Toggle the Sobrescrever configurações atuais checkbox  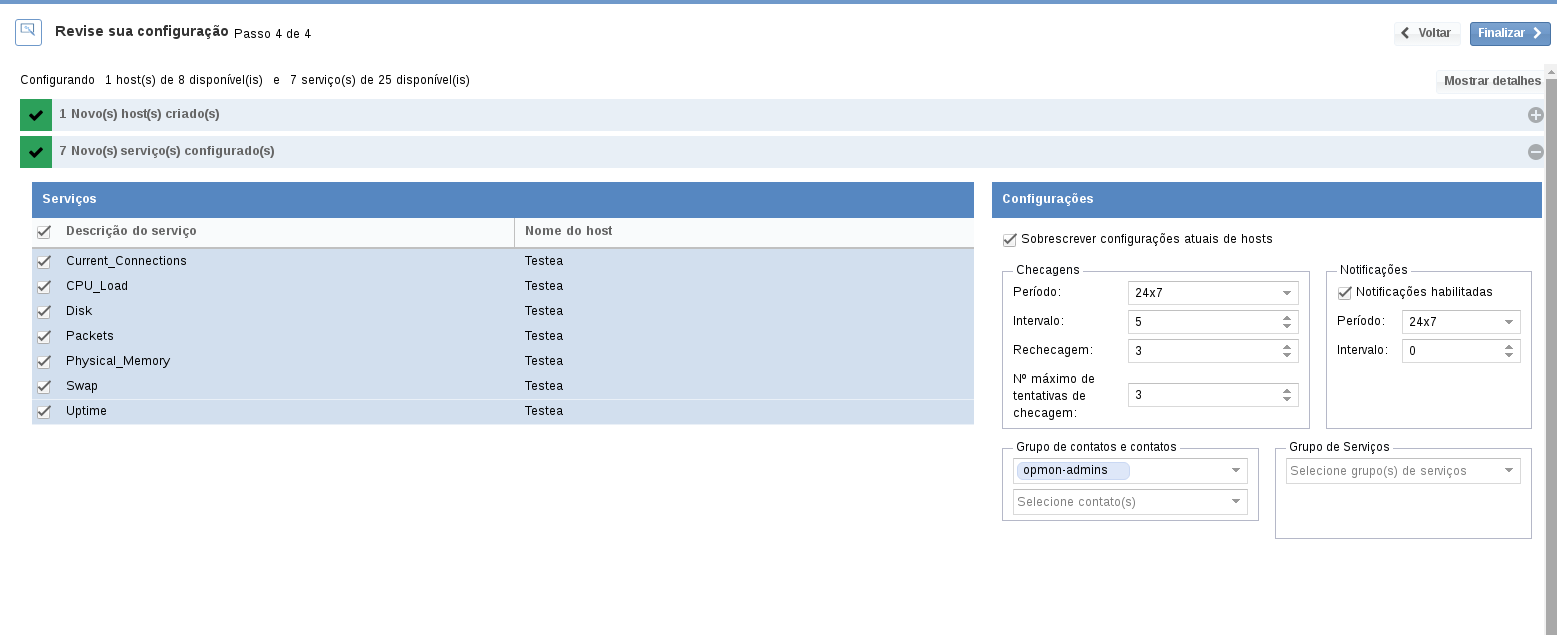pyautogui.click(x=1009, y=240)
